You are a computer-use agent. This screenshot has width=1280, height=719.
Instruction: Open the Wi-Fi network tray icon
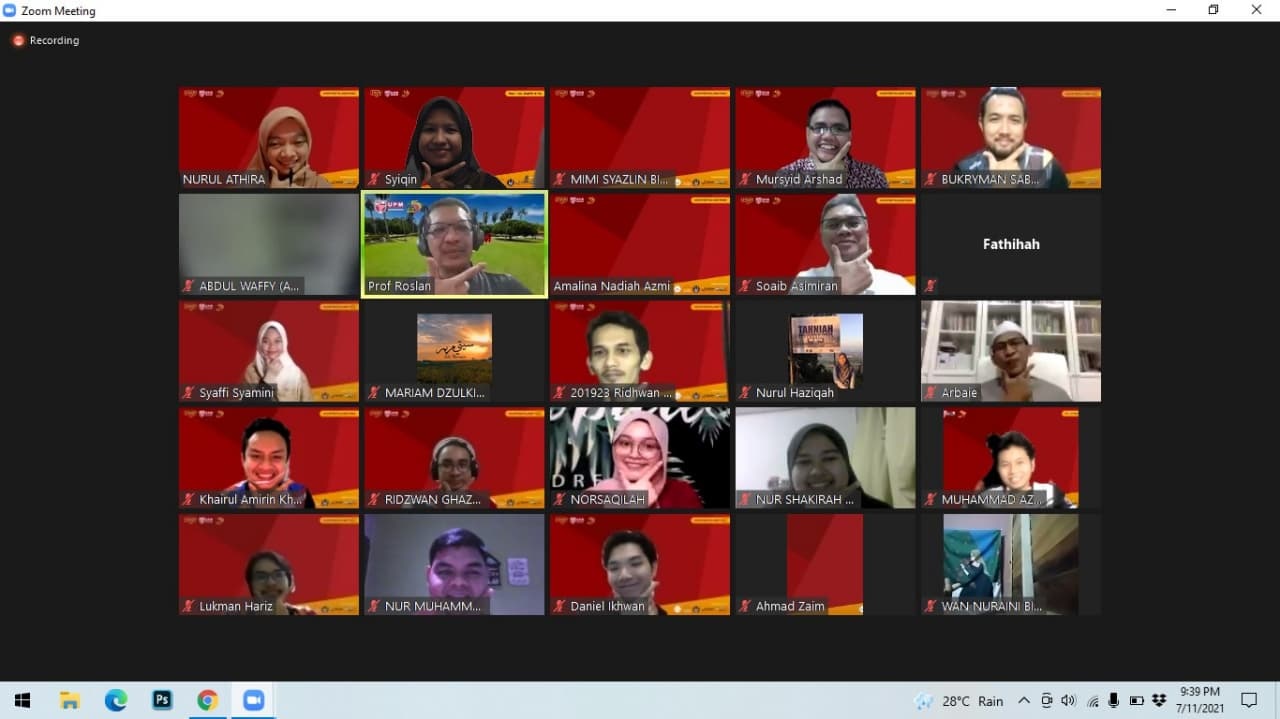[1093, 700]
